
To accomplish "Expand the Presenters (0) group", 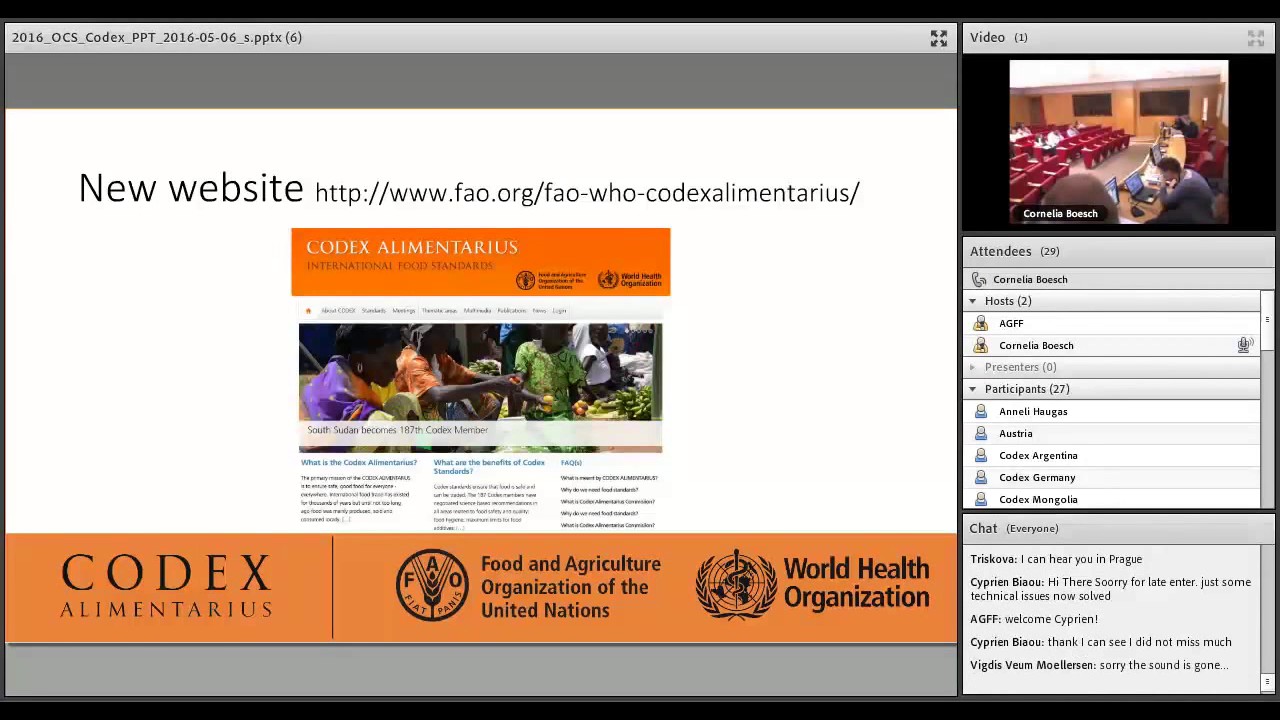I will pyautogui.click(x=972, y=367).
